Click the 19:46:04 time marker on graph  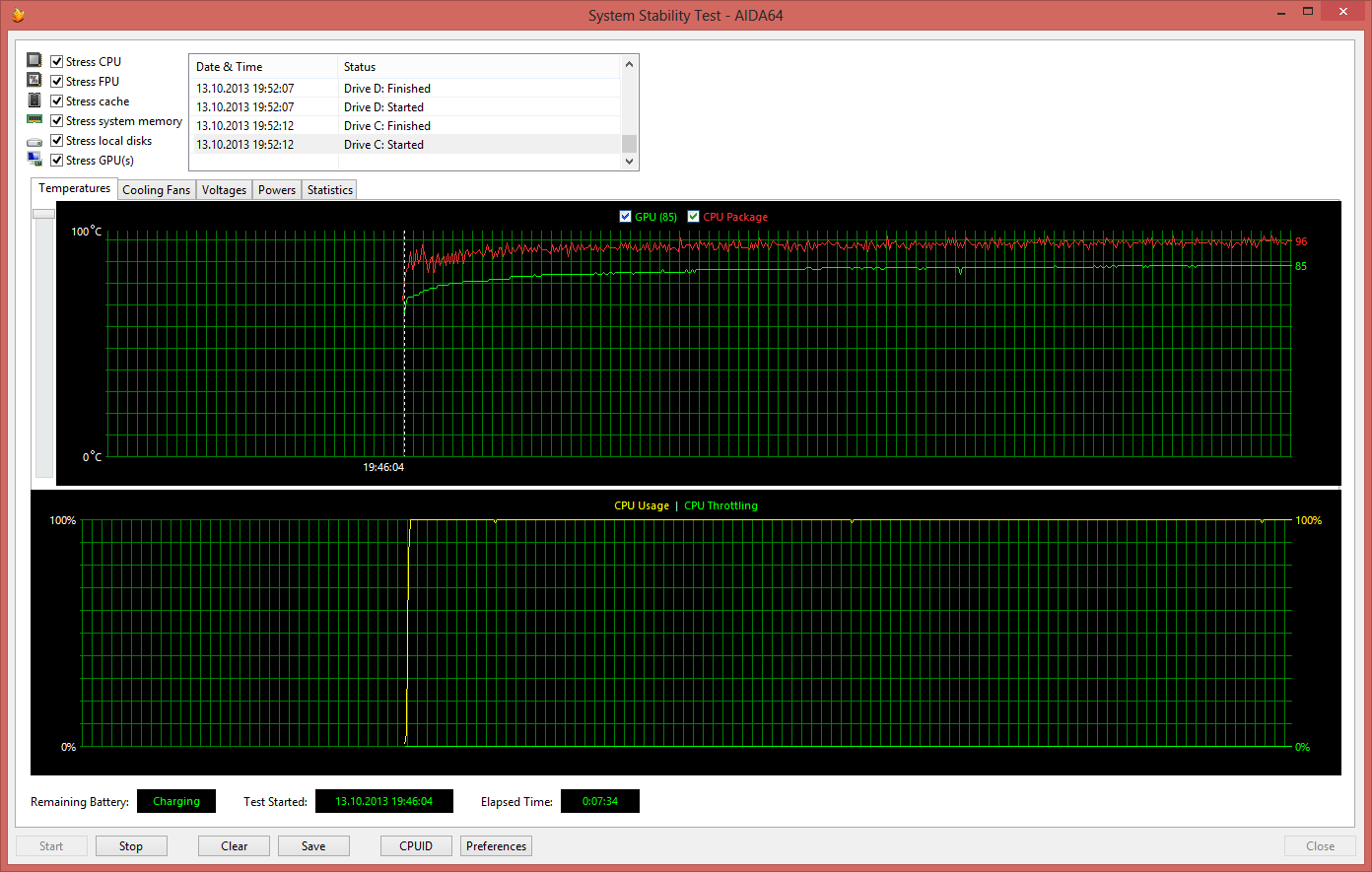click(x=383, y=467)
